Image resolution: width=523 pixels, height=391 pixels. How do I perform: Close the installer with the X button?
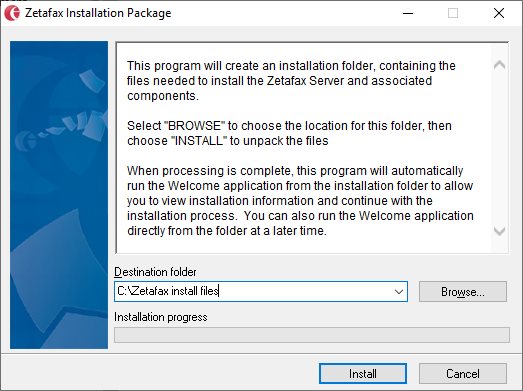(x=499, y=13)
